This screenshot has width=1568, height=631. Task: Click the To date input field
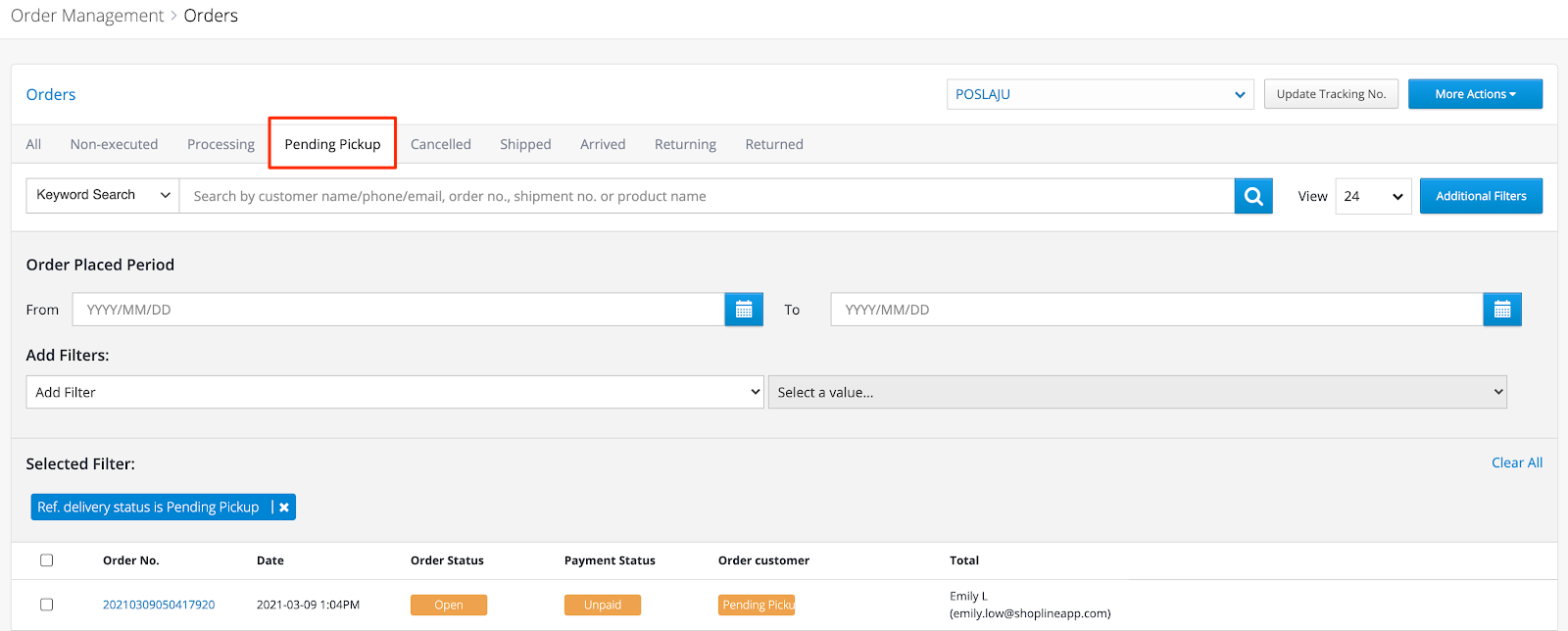pos(1157,310)
